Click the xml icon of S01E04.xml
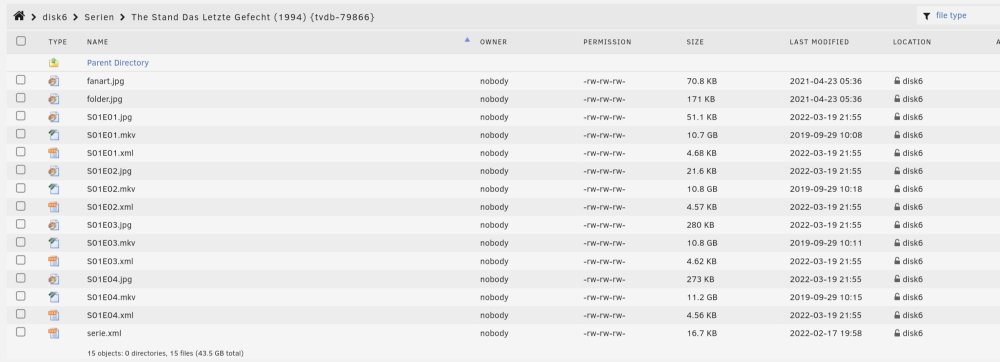This screenshot has width=1000, height=362. coord(54,315)
